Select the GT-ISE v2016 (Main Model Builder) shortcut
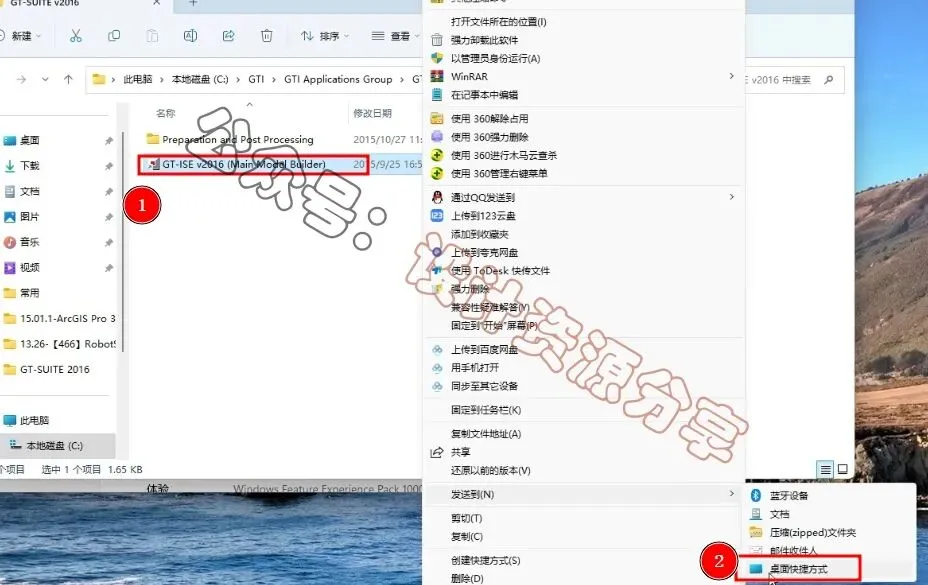928x585 pixels. (x=244, y=164)
